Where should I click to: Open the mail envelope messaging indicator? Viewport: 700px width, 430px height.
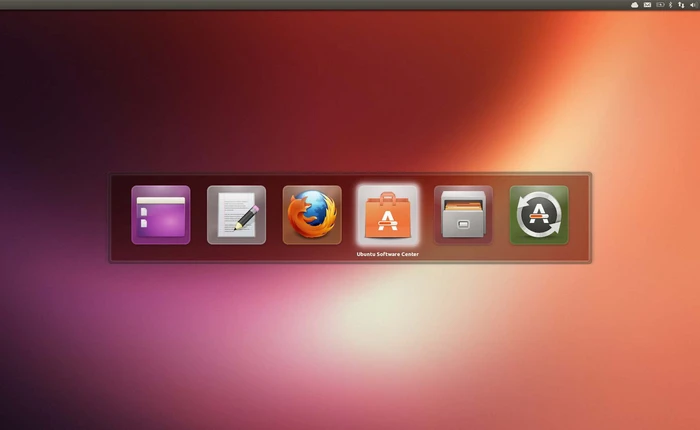pos(647,4)
